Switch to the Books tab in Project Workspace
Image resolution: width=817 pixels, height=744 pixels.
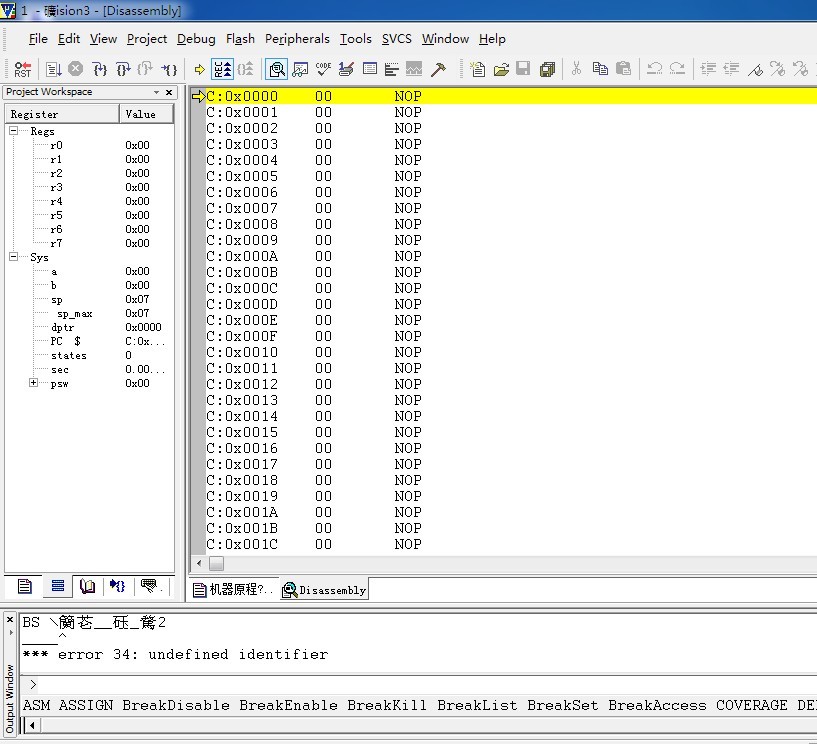[x=88, y=586]
